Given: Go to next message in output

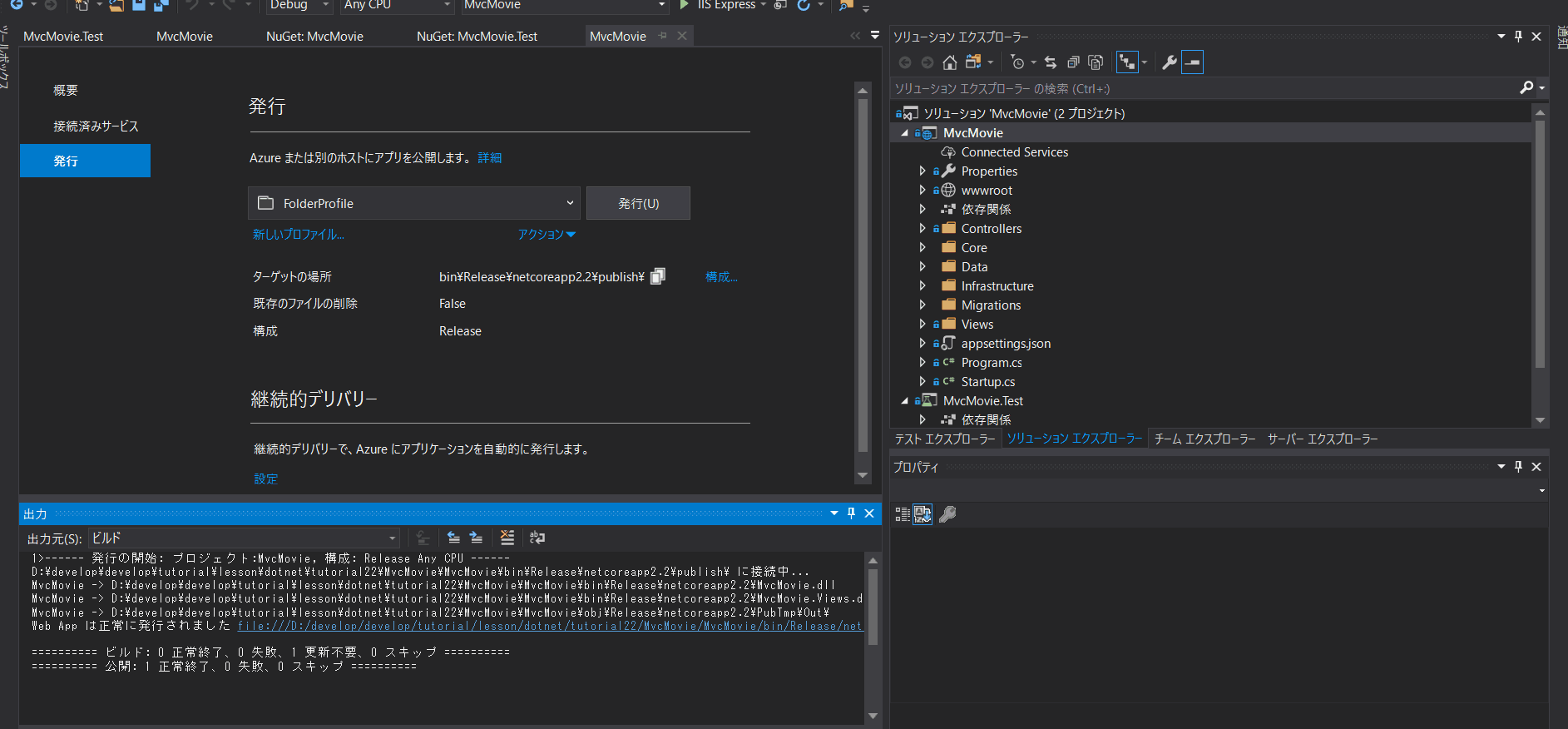Looking at the screenshot, I should pyautogui.click(x=476, y=538).
